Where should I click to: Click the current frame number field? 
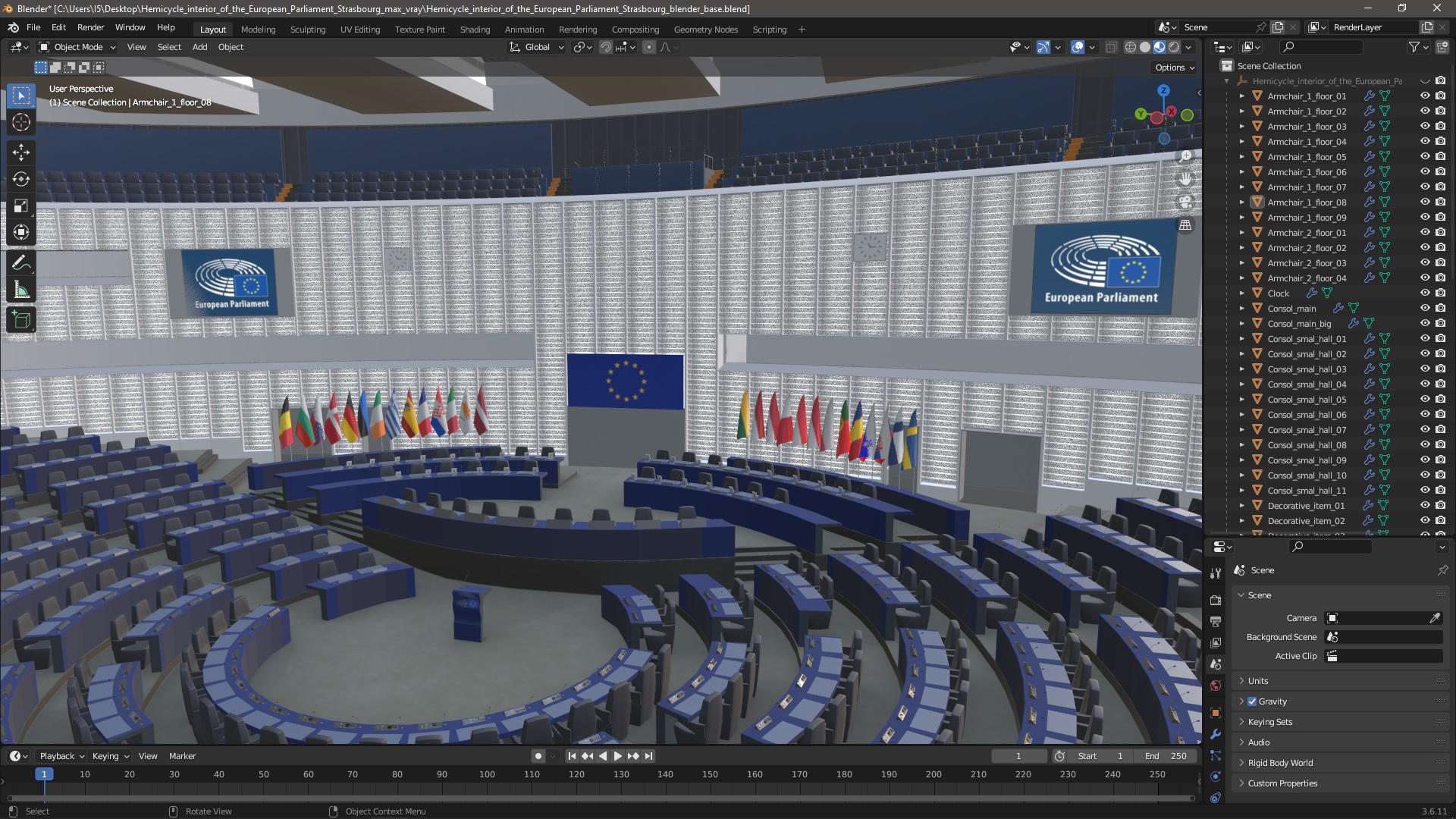click(x=1018, y=756)
